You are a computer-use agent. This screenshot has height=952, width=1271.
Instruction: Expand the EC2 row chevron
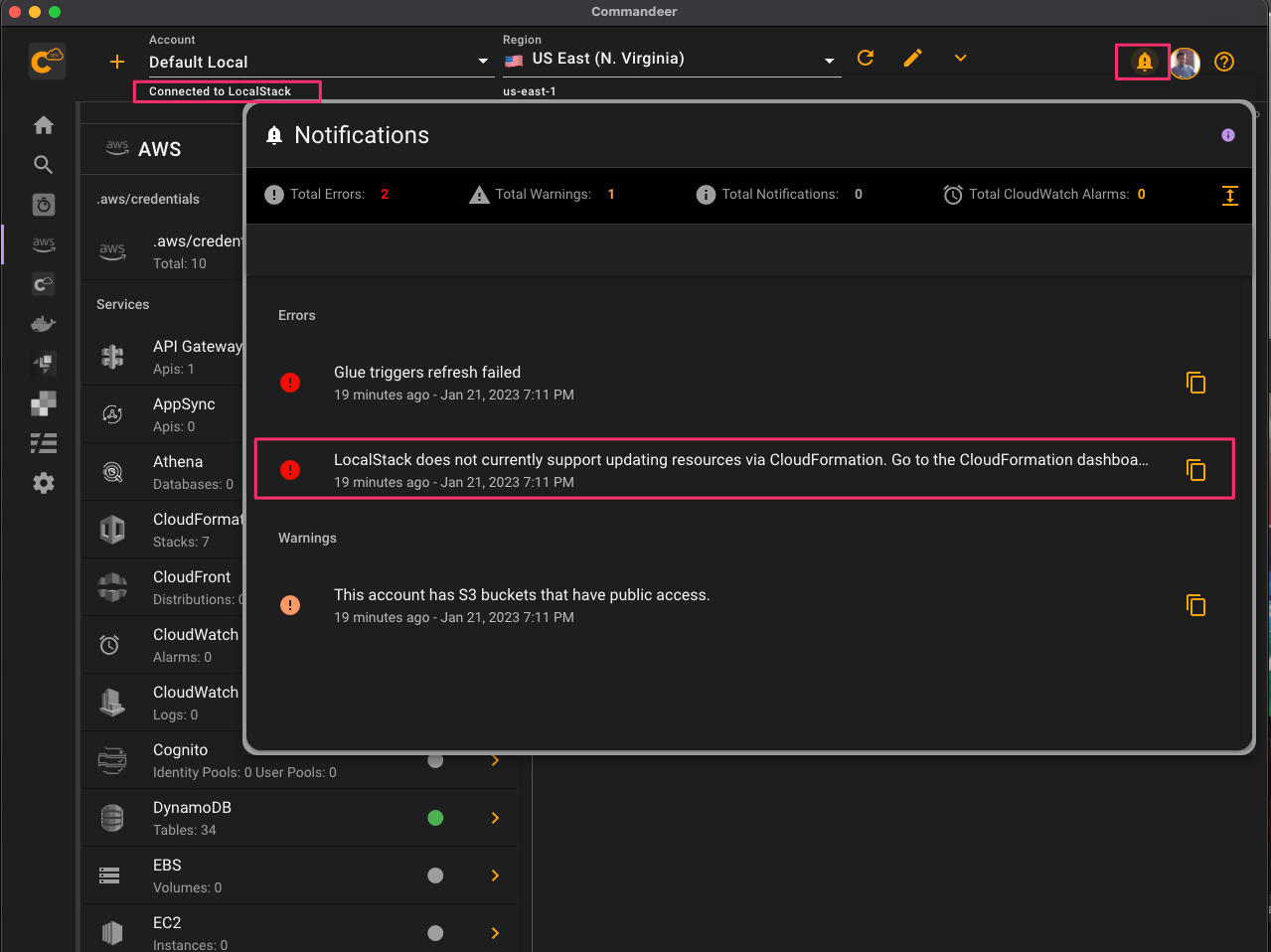tap(495, 933)
